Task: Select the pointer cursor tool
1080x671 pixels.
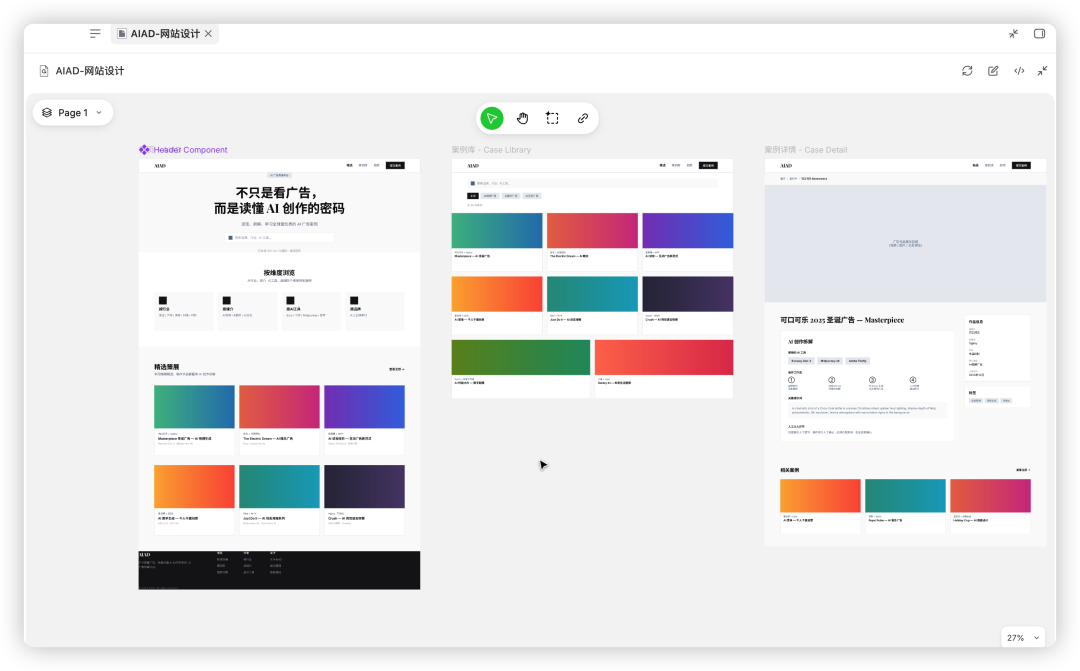Action: tap(492, 118)
